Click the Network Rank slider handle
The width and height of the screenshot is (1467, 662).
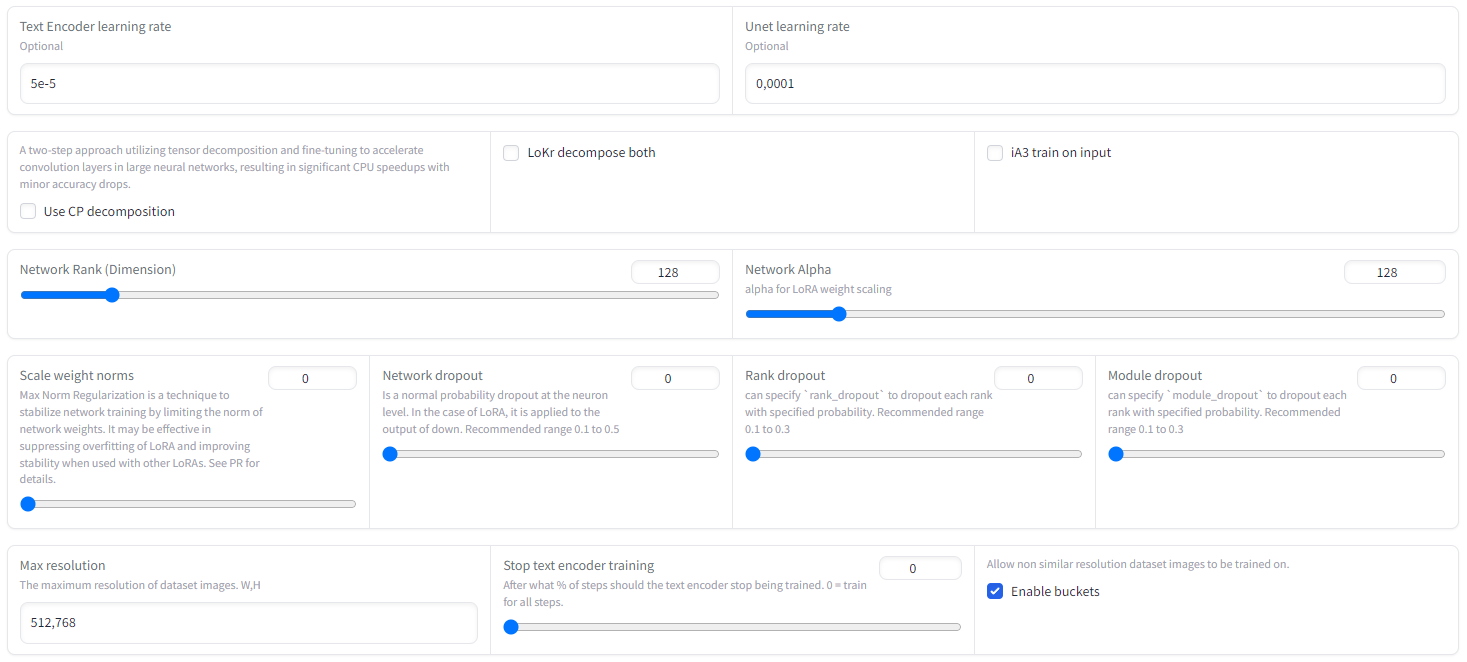click(112, 295)
